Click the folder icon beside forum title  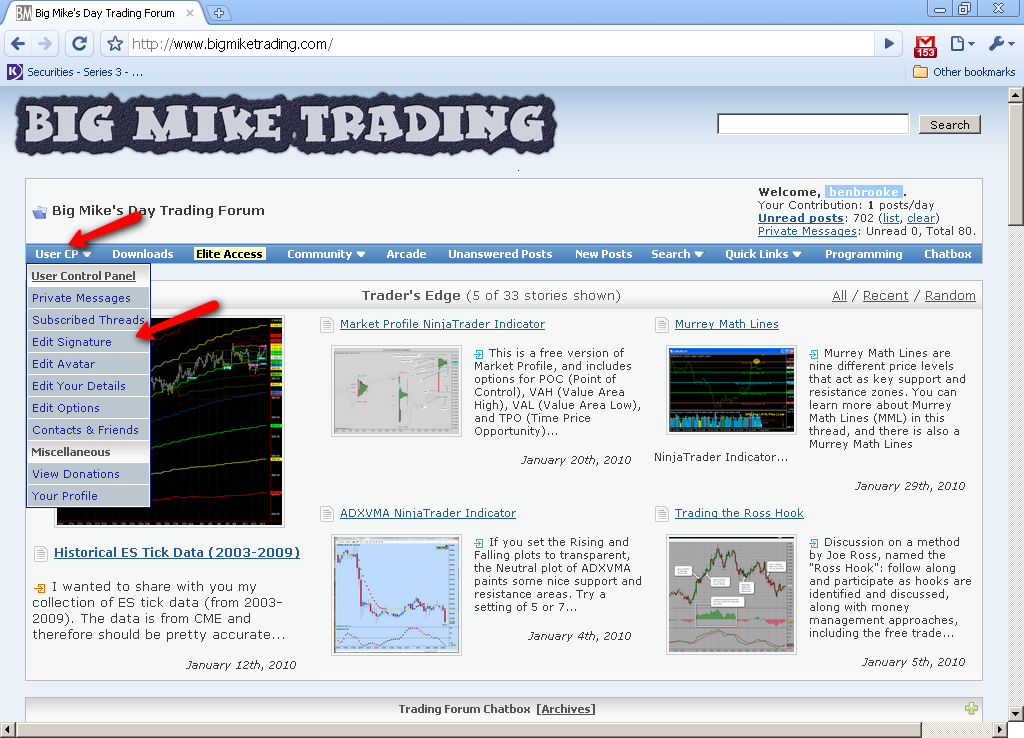tap(40, 212)
